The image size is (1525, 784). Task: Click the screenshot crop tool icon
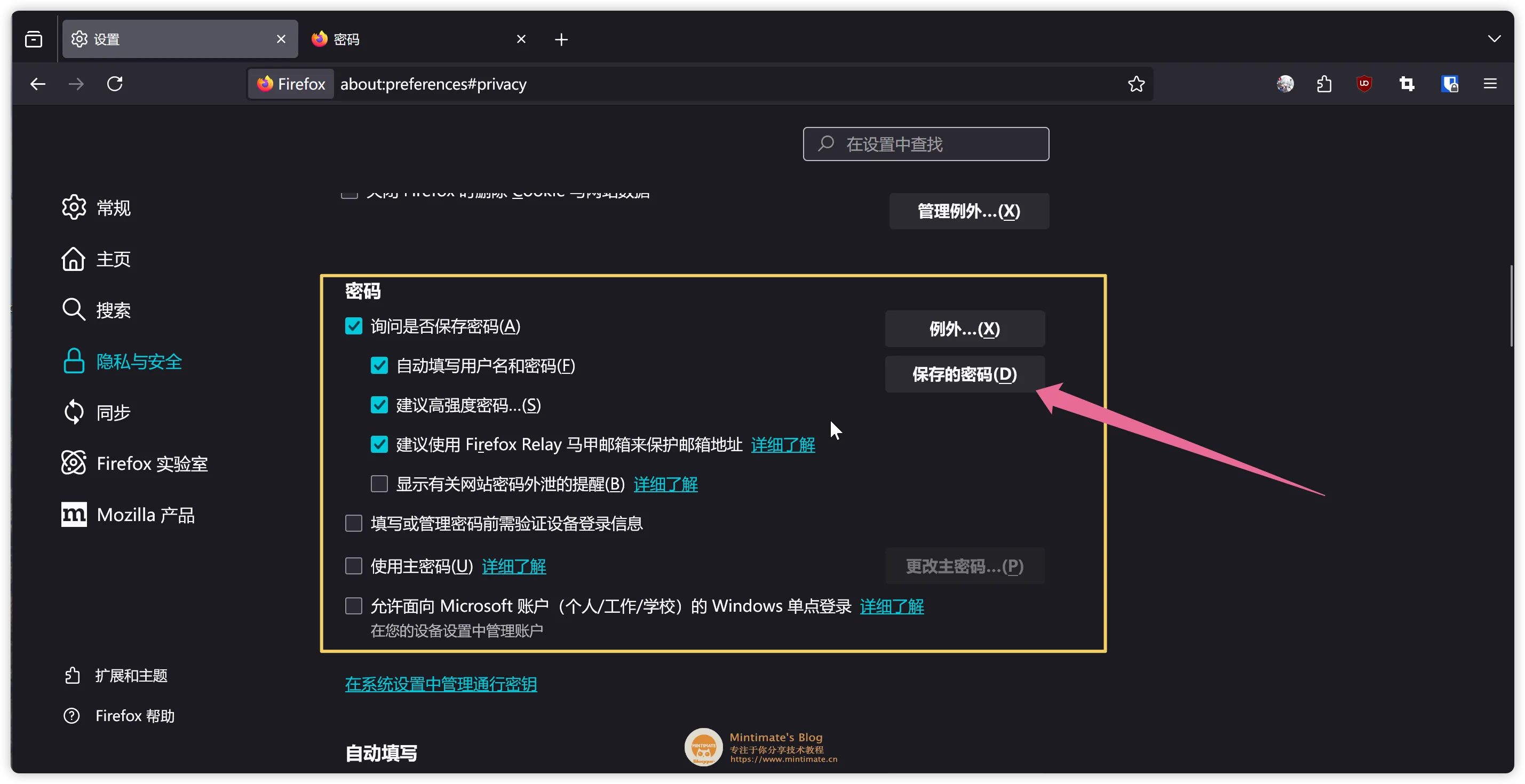point(1407,84)
